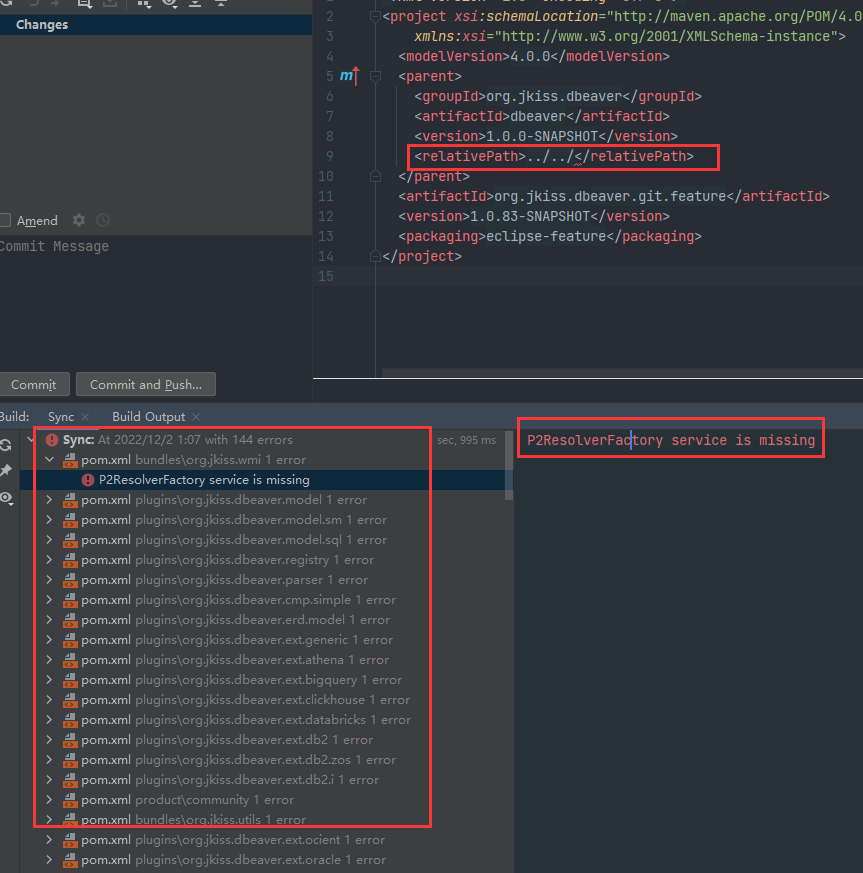Open view options with the eye icon

7,496
